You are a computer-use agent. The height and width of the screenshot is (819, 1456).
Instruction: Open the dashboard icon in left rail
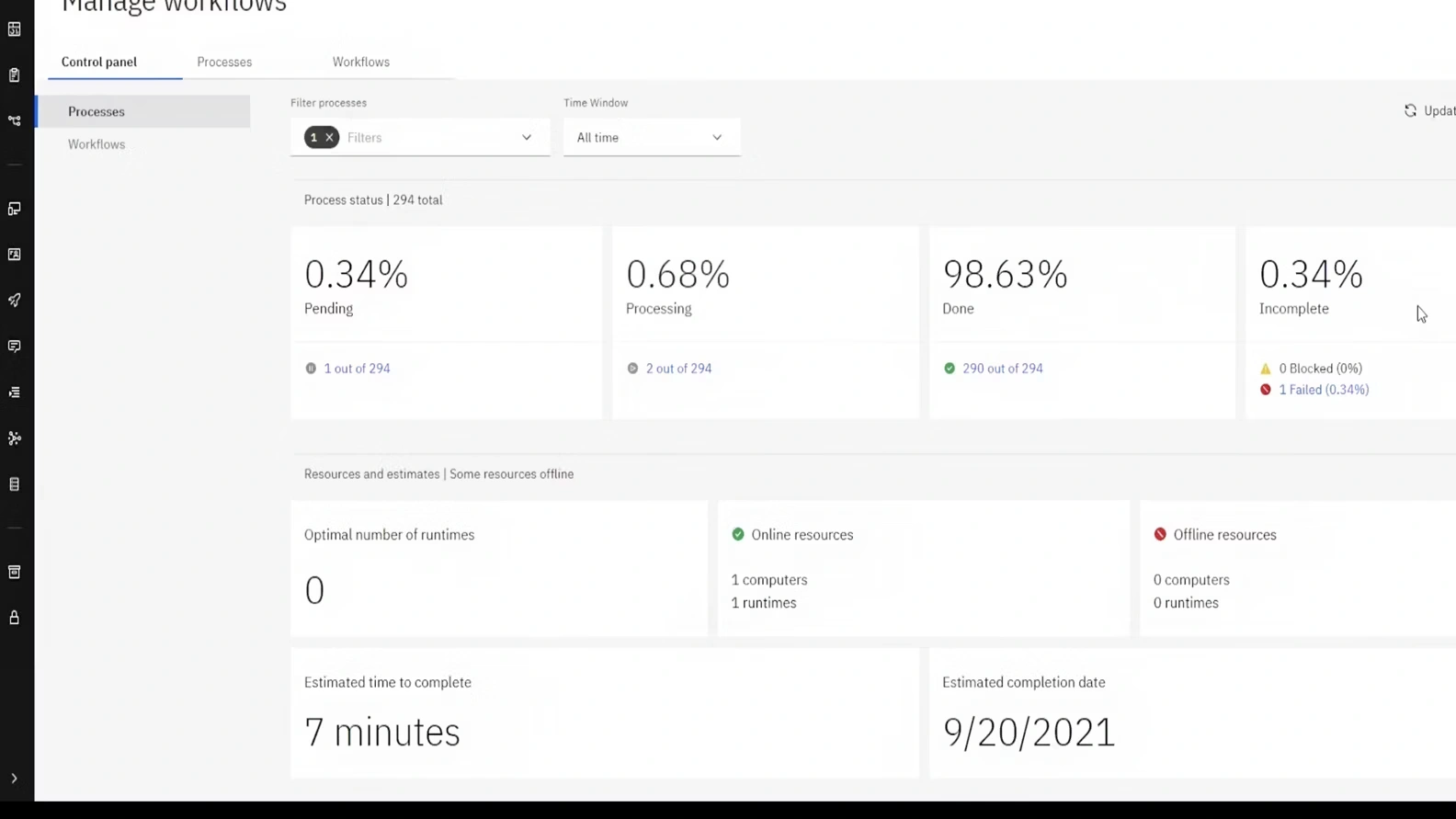15,29
